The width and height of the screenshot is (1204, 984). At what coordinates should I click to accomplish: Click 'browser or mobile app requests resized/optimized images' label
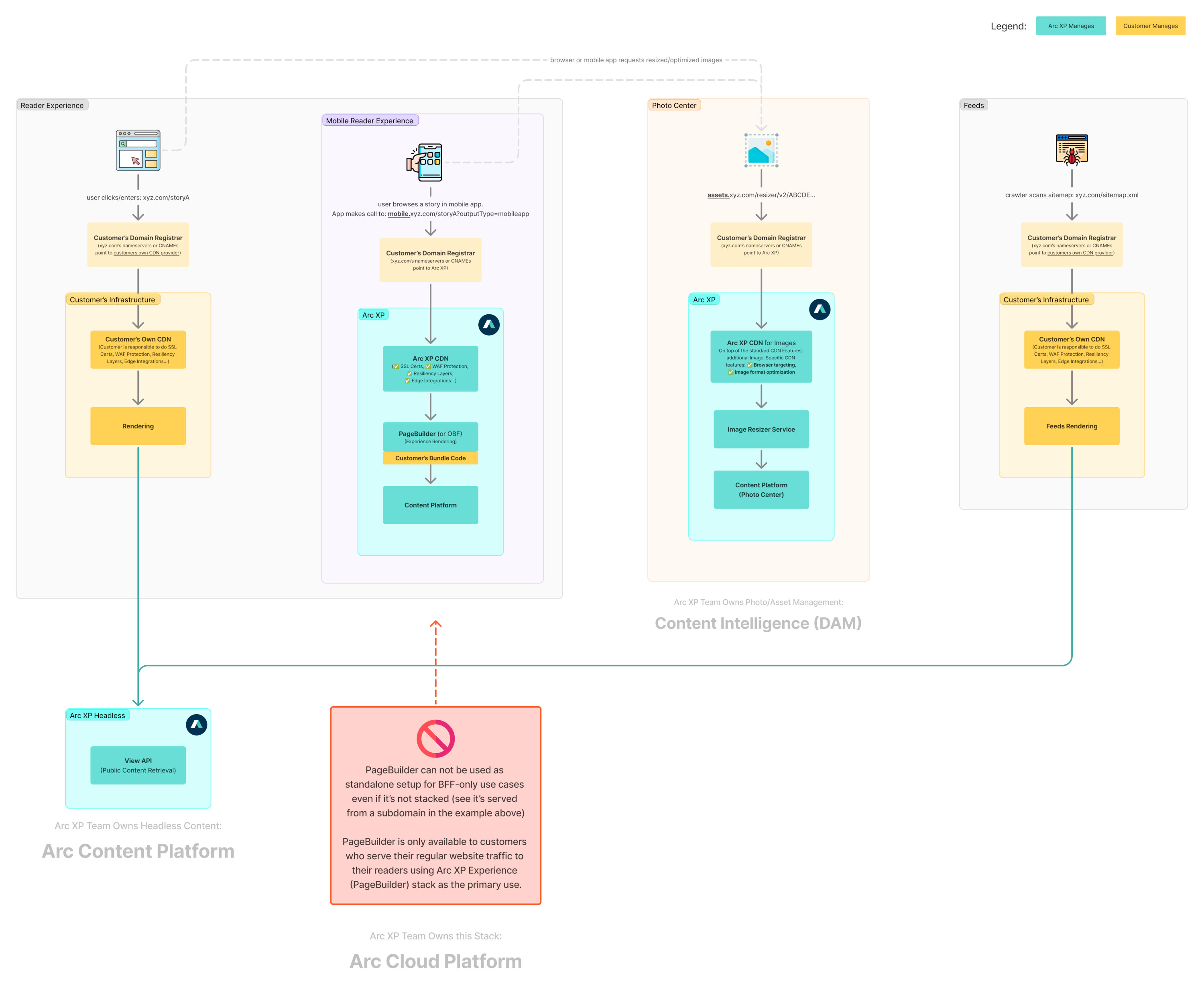coord(636,60)
